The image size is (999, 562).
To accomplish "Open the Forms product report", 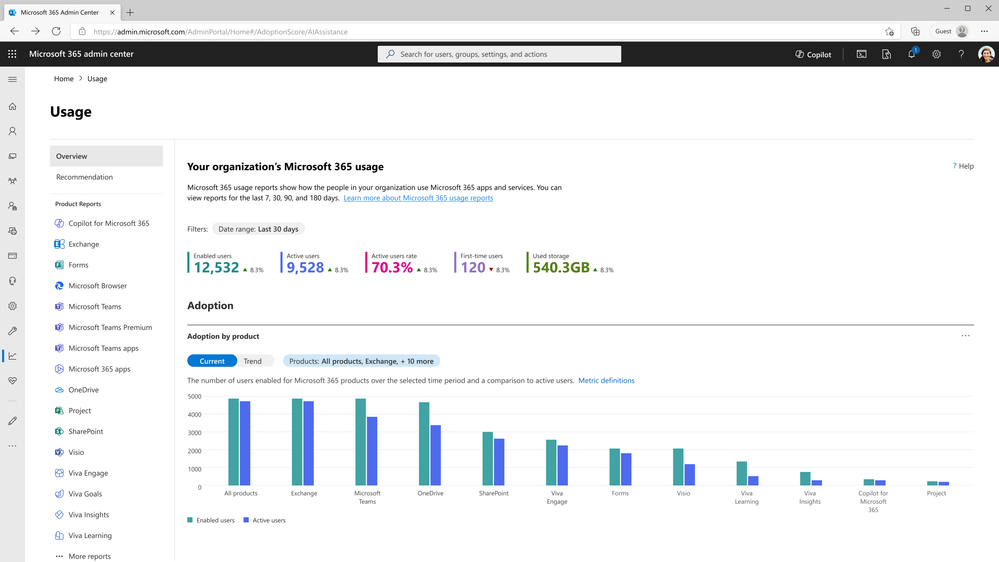I will pos(71,265).
